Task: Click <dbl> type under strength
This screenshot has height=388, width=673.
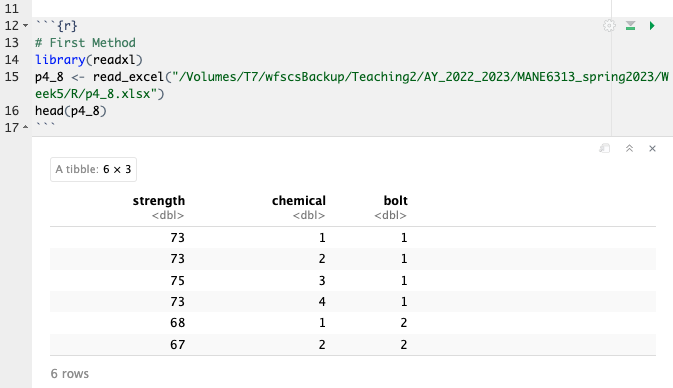Action: coord(168,215)
